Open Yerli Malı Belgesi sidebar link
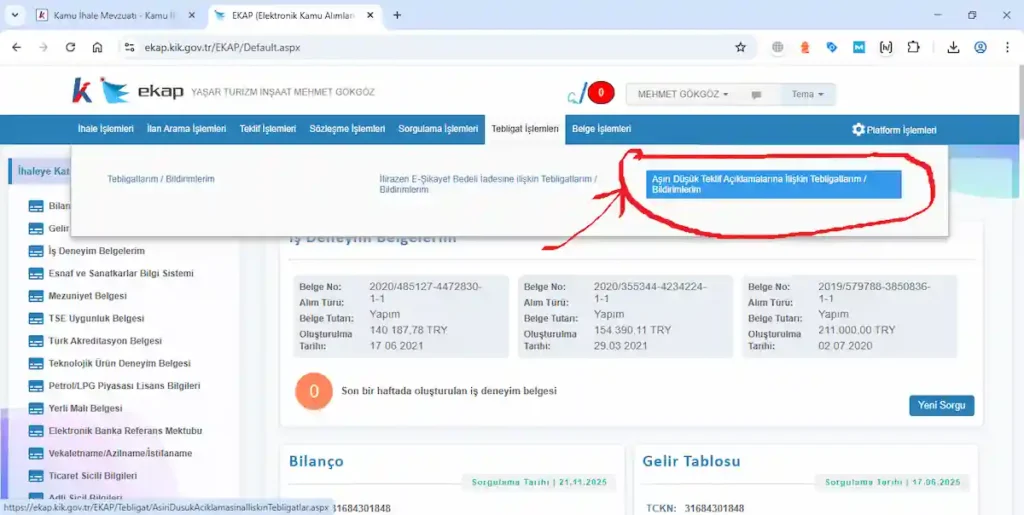The image size is (1024, 515). point(86,409)
